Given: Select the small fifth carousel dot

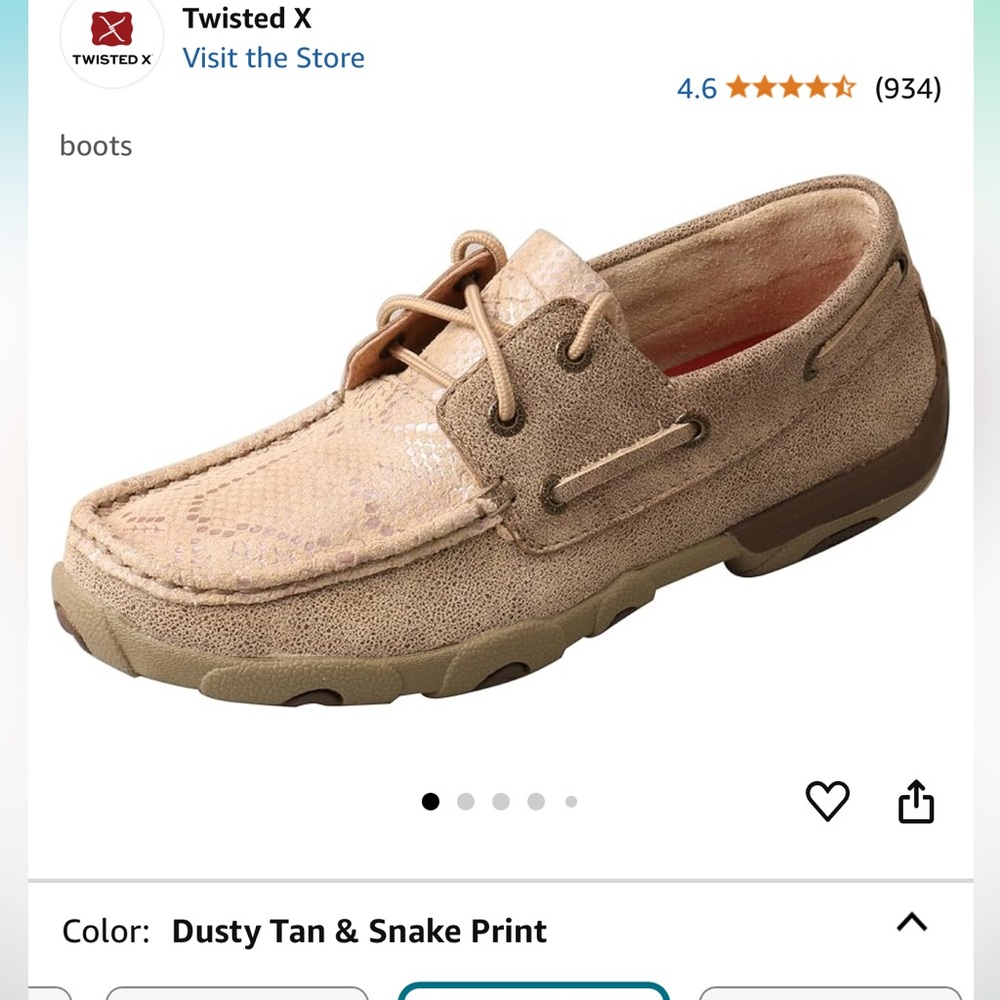Looking at the screenshot, I should coord(571,801).
